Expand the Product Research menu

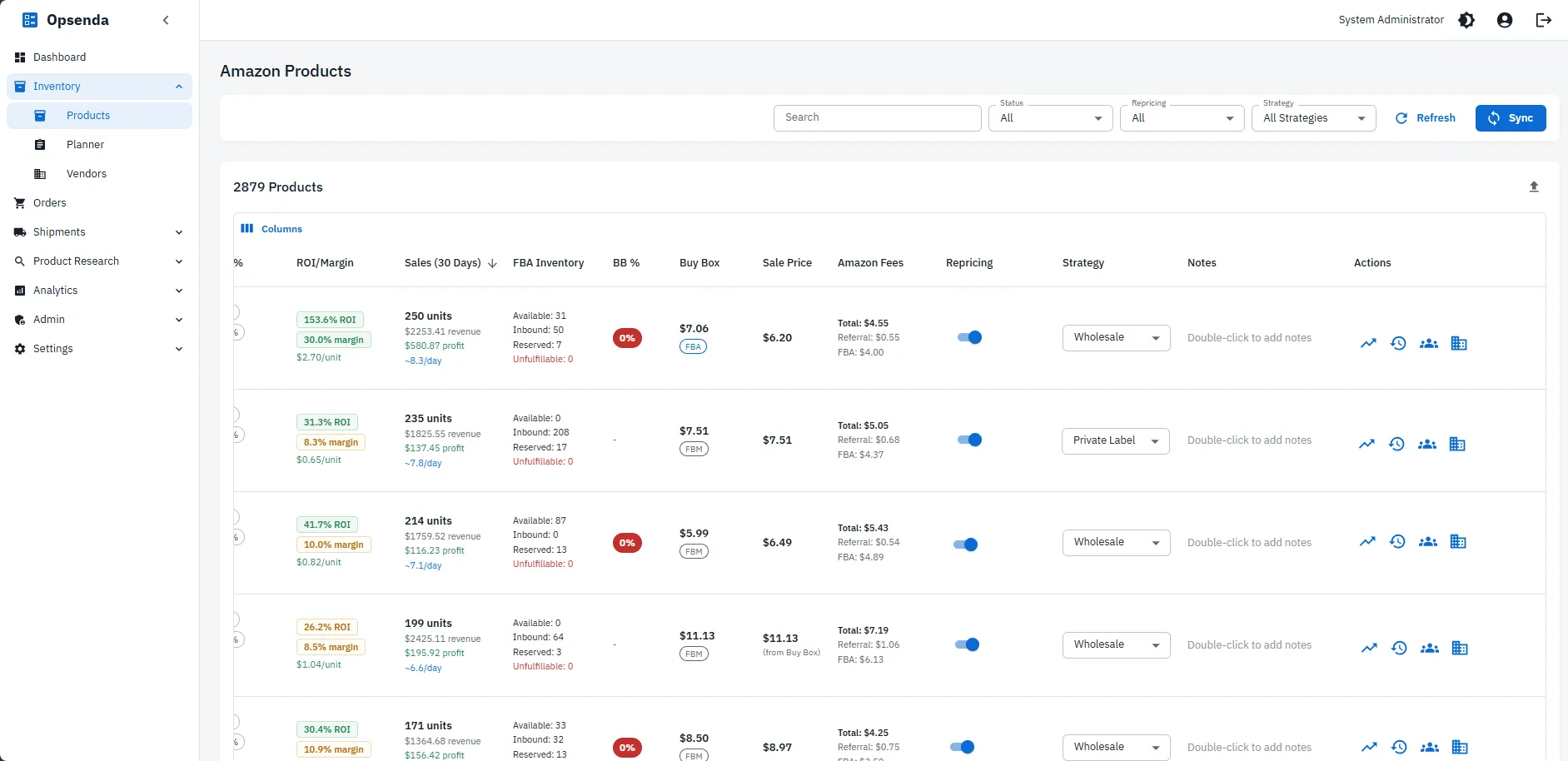(99, 261)
